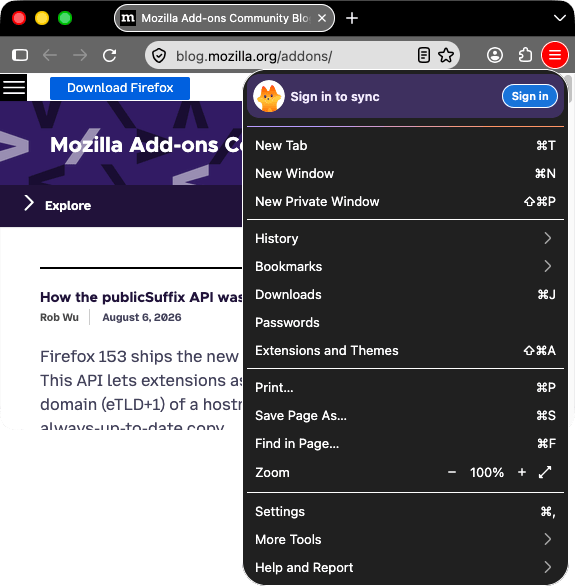The image size is (575, 586).
Task: Expand the Help and Report submenu
Action: (405, 568)
